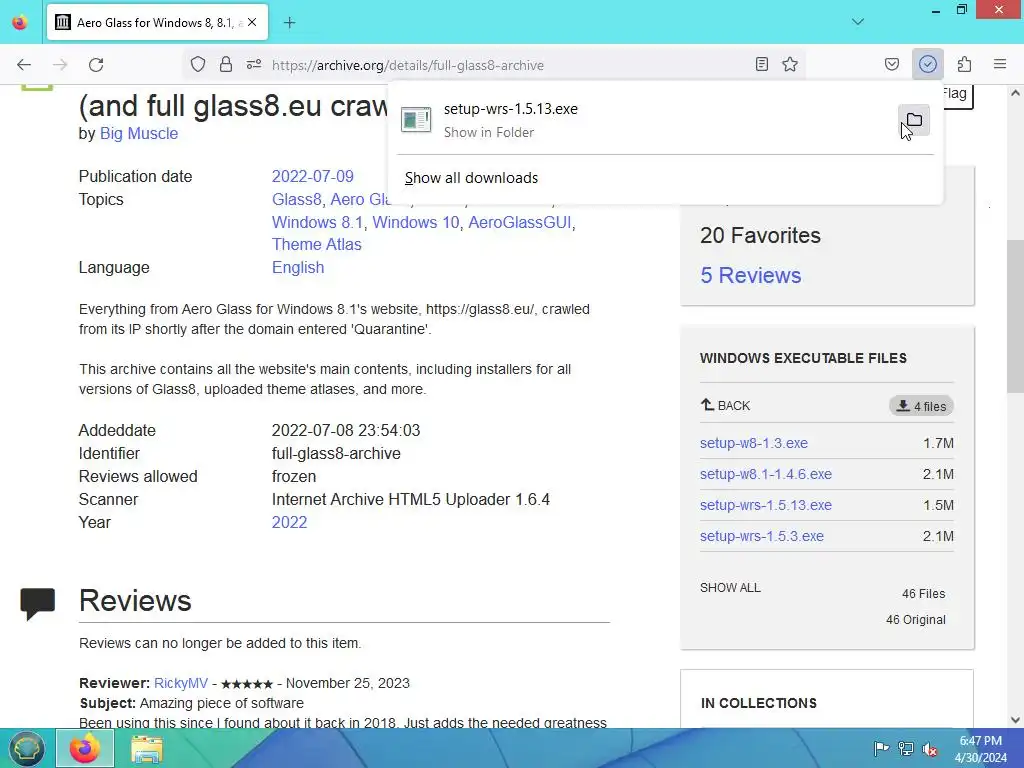Download setup-w8.1-1.4.6.exe
The width and height of the screenshot is (1024, 768).
(765, 474)
